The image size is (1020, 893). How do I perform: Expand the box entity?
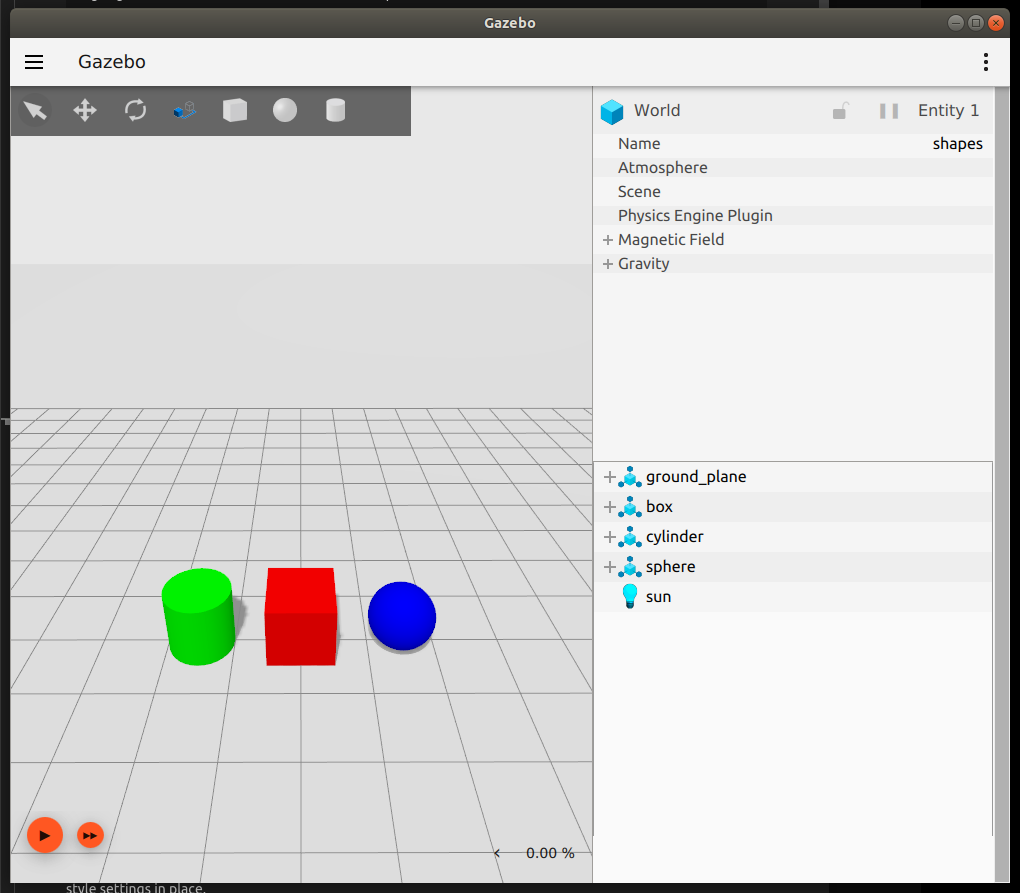610,507
